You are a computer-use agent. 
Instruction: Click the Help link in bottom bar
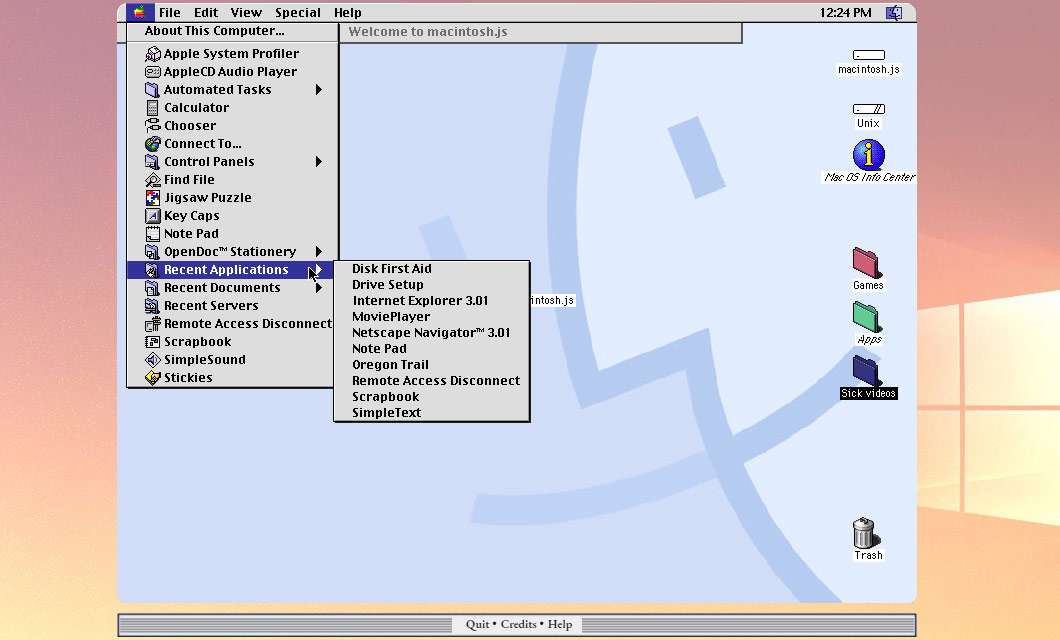tap(560, 624)
